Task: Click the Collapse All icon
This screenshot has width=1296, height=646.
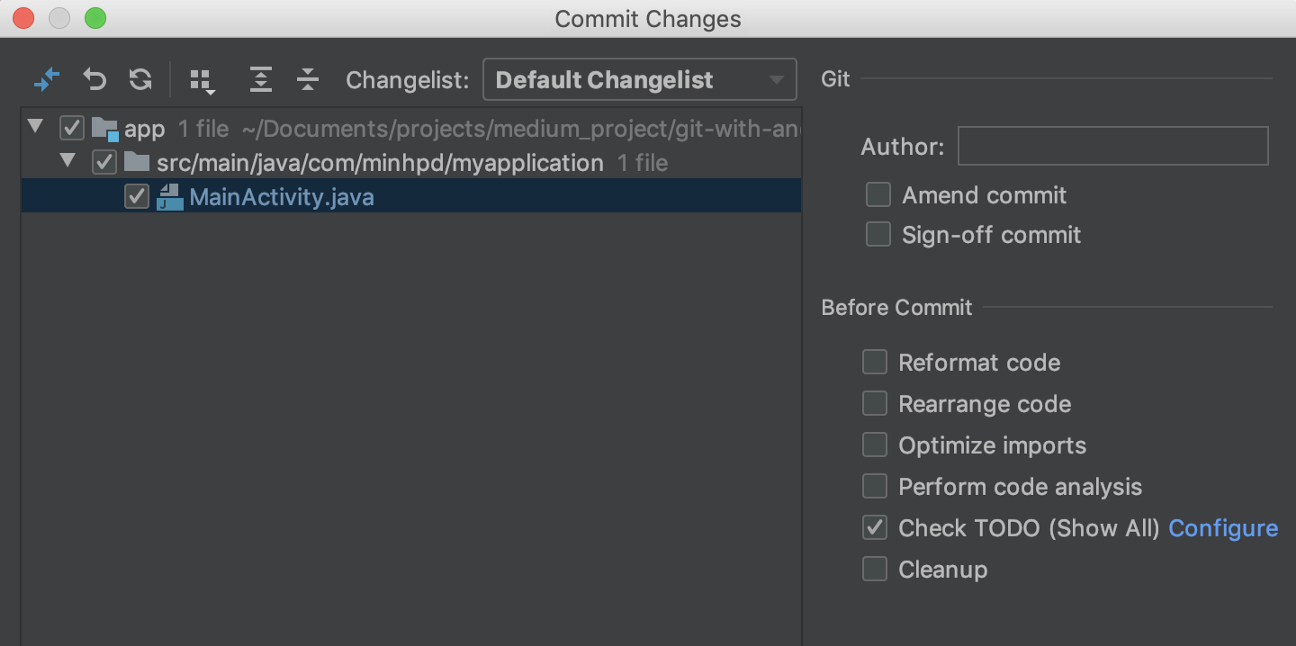Action: click(308, 80)
